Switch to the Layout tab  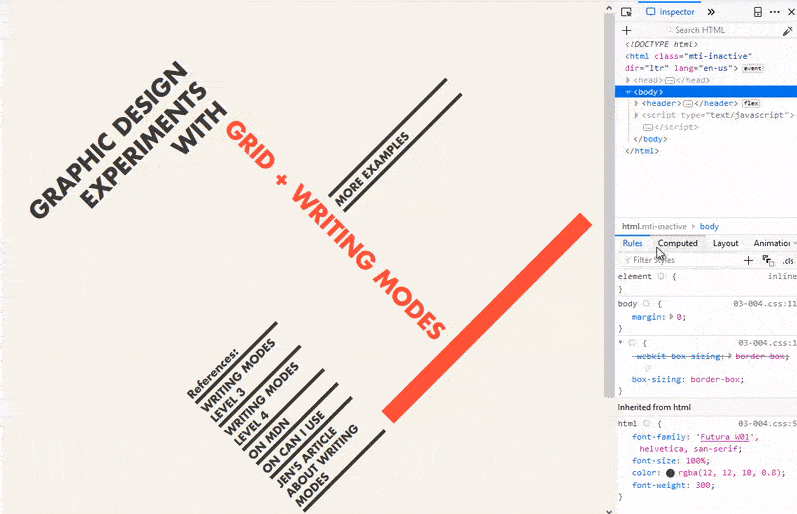[725, 243]
